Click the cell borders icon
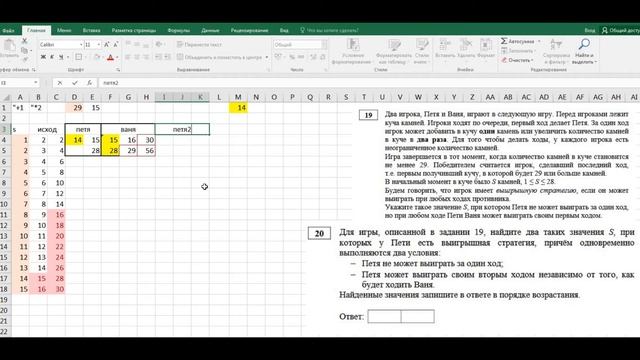 click(x=78, y=57)
